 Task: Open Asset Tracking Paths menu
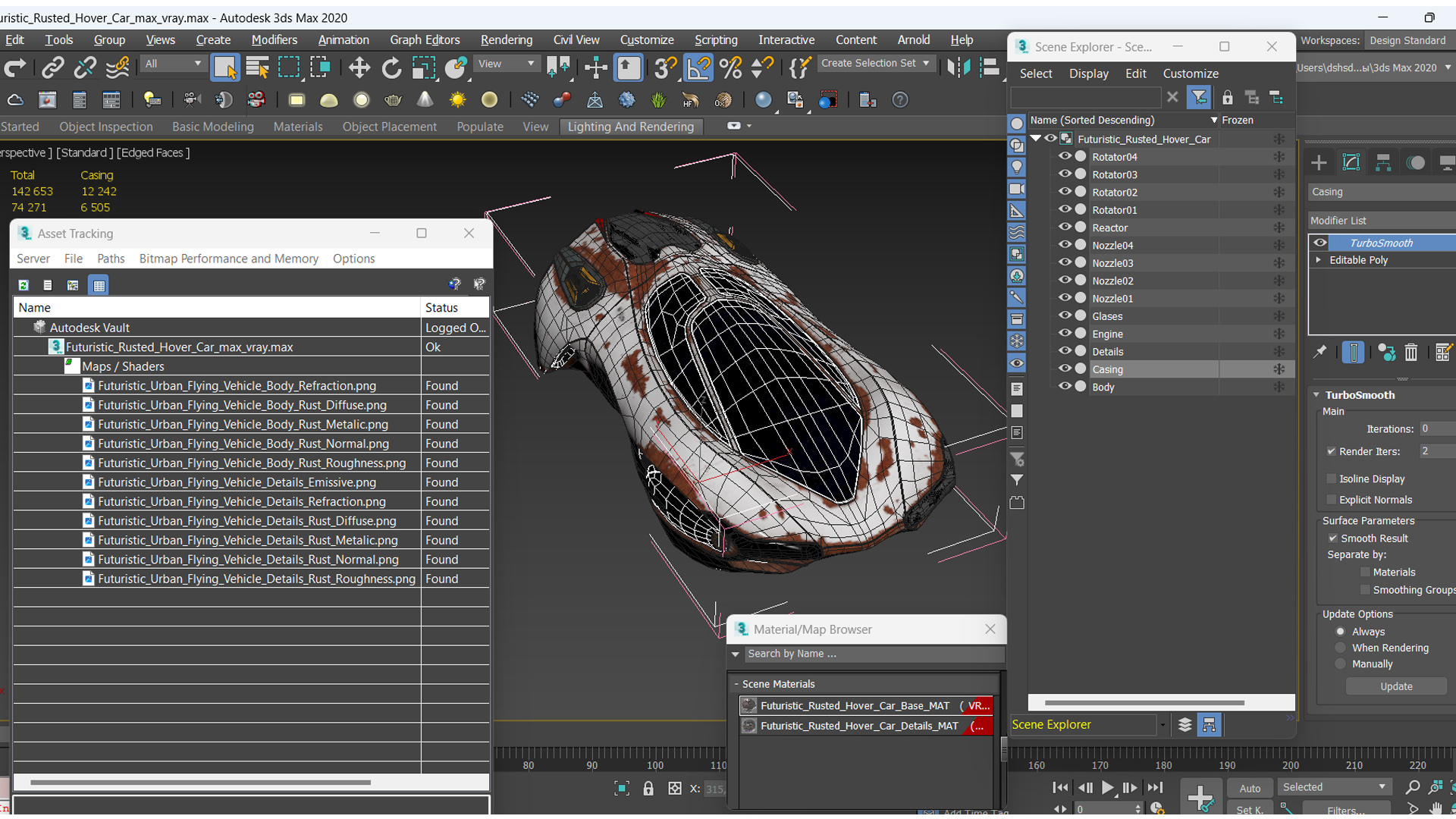click(111, 259)
